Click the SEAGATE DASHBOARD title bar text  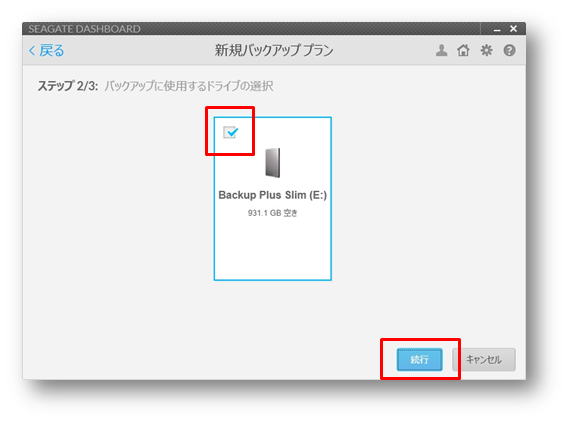pyautogui.click(x=84, y=29)
